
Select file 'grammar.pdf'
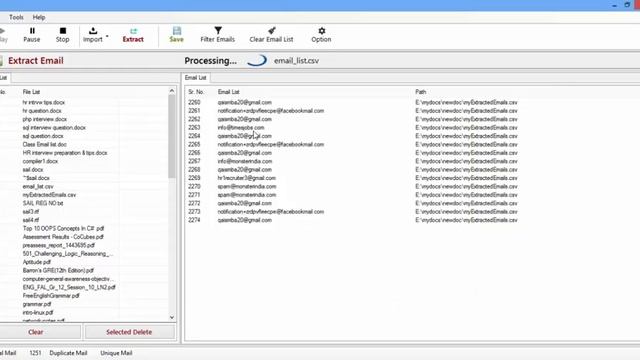click(x=37, y=304)
